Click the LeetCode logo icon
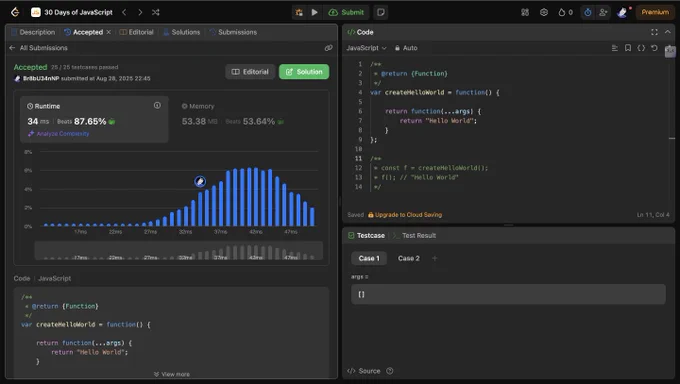Screen dimensions: 680x384 pos(15,12)
